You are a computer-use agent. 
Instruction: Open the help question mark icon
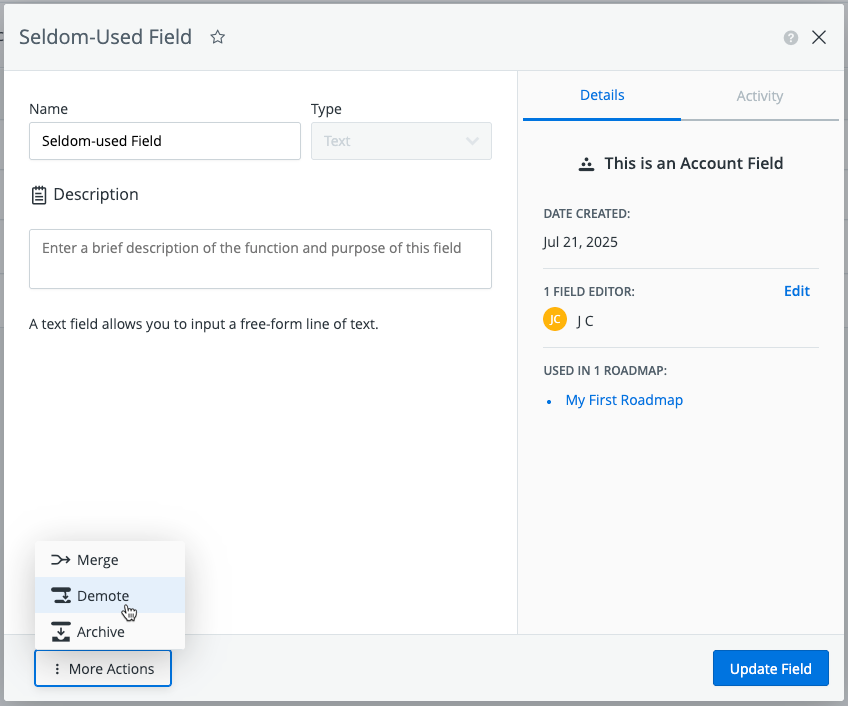pos(791,38)
